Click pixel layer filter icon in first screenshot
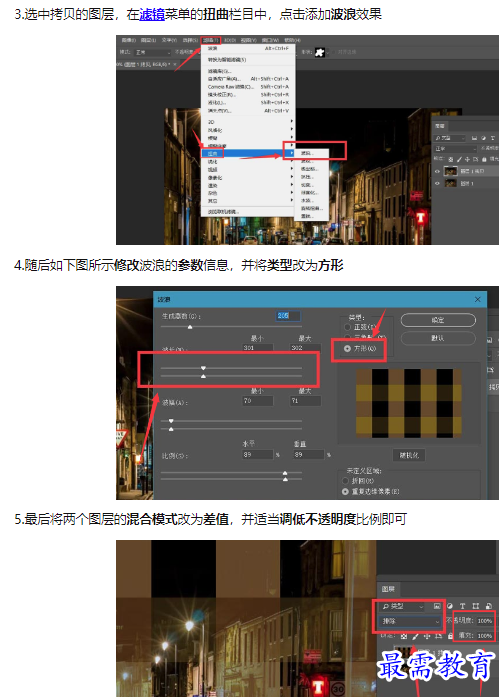Viewport: 501px width, 697px height. click(x=475, y=138)
